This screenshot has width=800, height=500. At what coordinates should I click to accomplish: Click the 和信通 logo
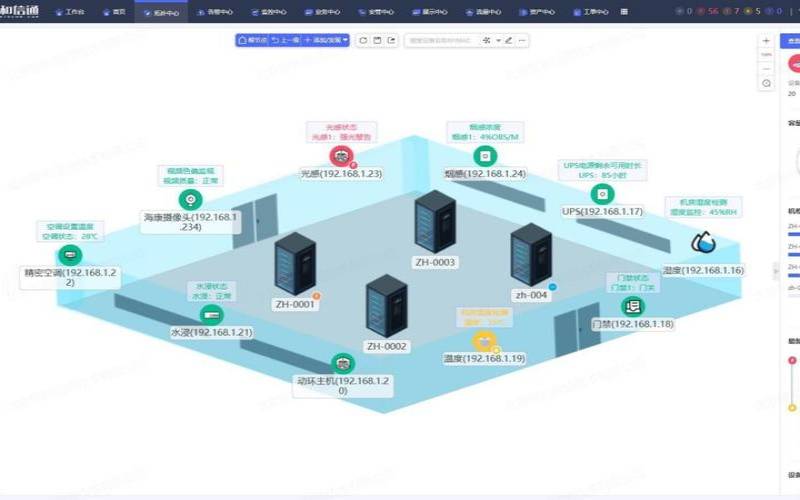pos(19,11)
